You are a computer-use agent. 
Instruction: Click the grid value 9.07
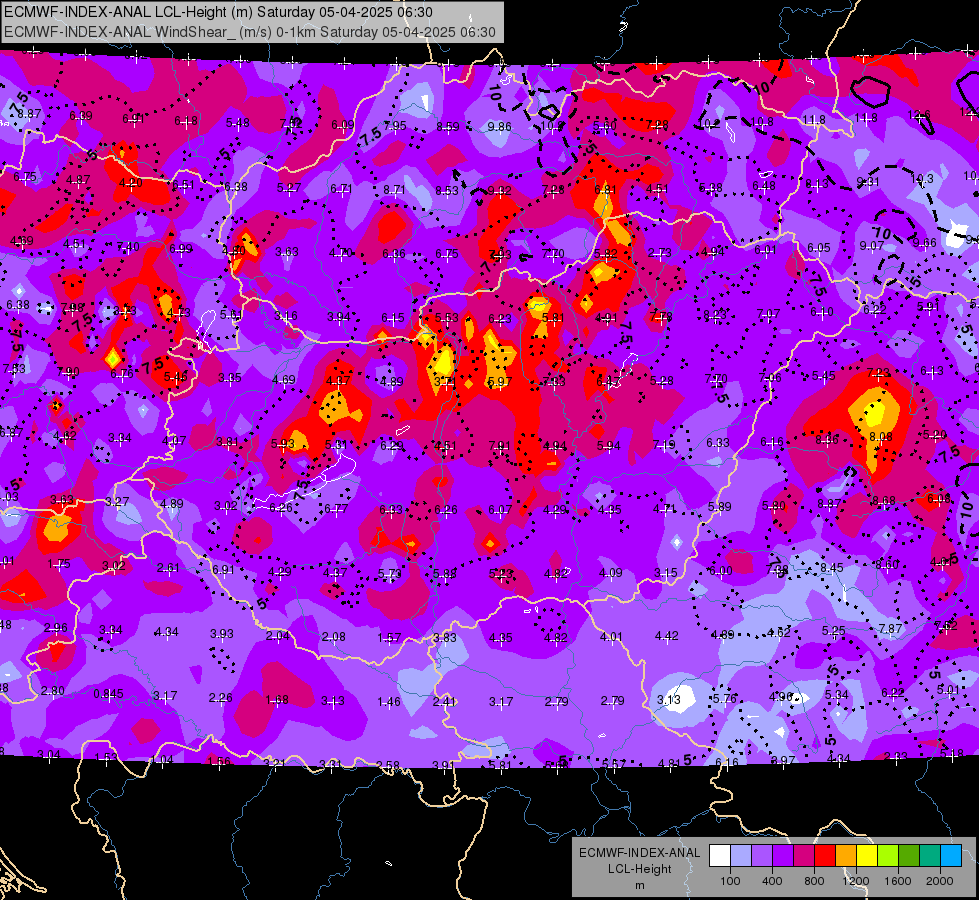872,246
